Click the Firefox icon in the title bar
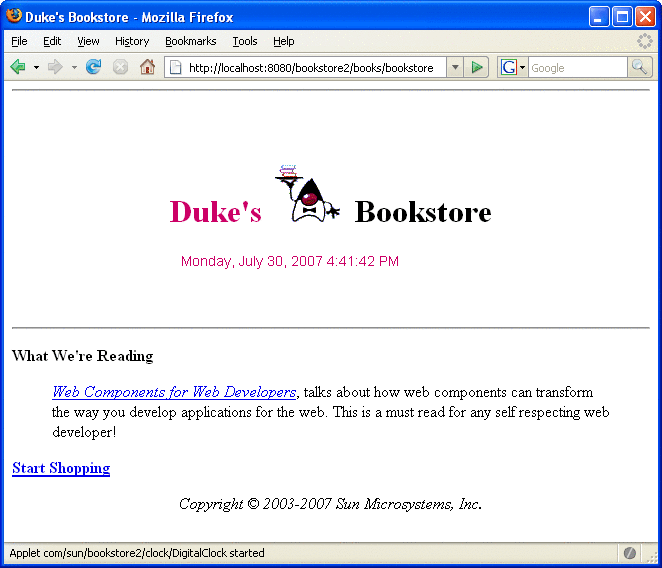This screenshot has height=568, width=662. (14, 16)
